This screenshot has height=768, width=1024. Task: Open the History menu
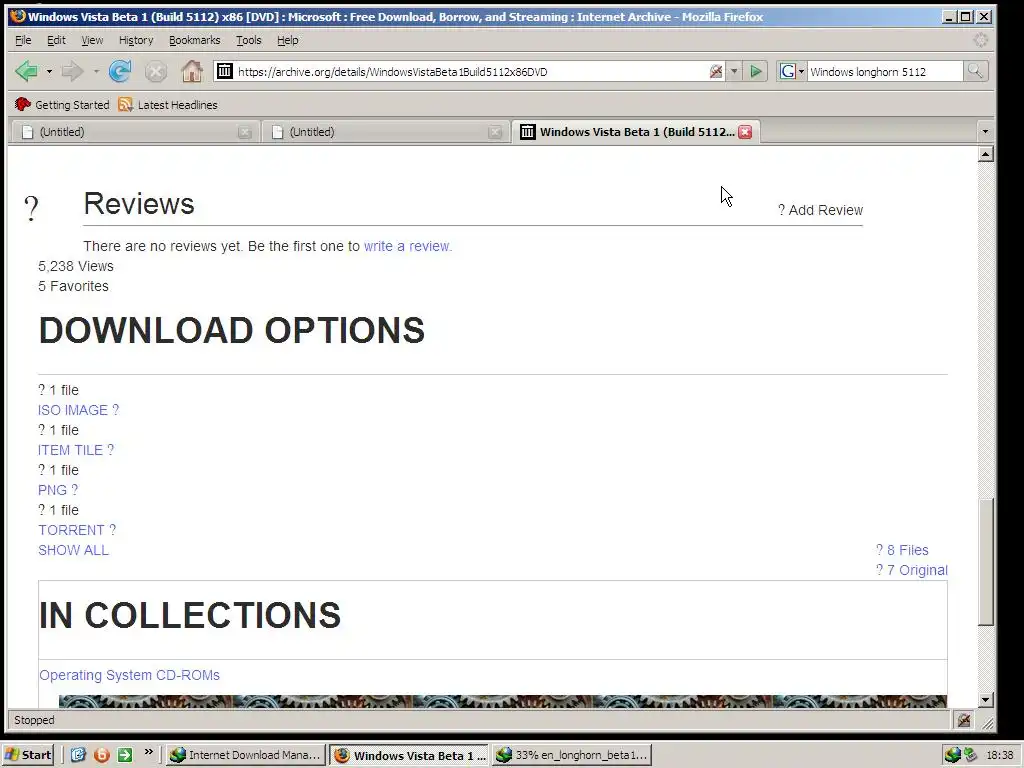click(x=136, y=40)
